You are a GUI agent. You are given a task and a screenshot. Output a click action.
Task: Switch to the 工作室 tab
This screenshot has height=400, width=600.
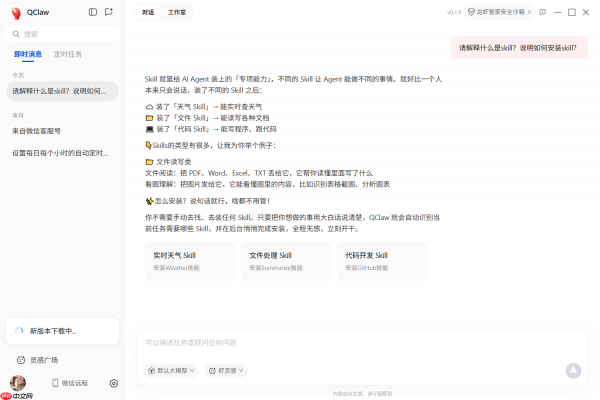pyautogui.click(x=177, y=12)
